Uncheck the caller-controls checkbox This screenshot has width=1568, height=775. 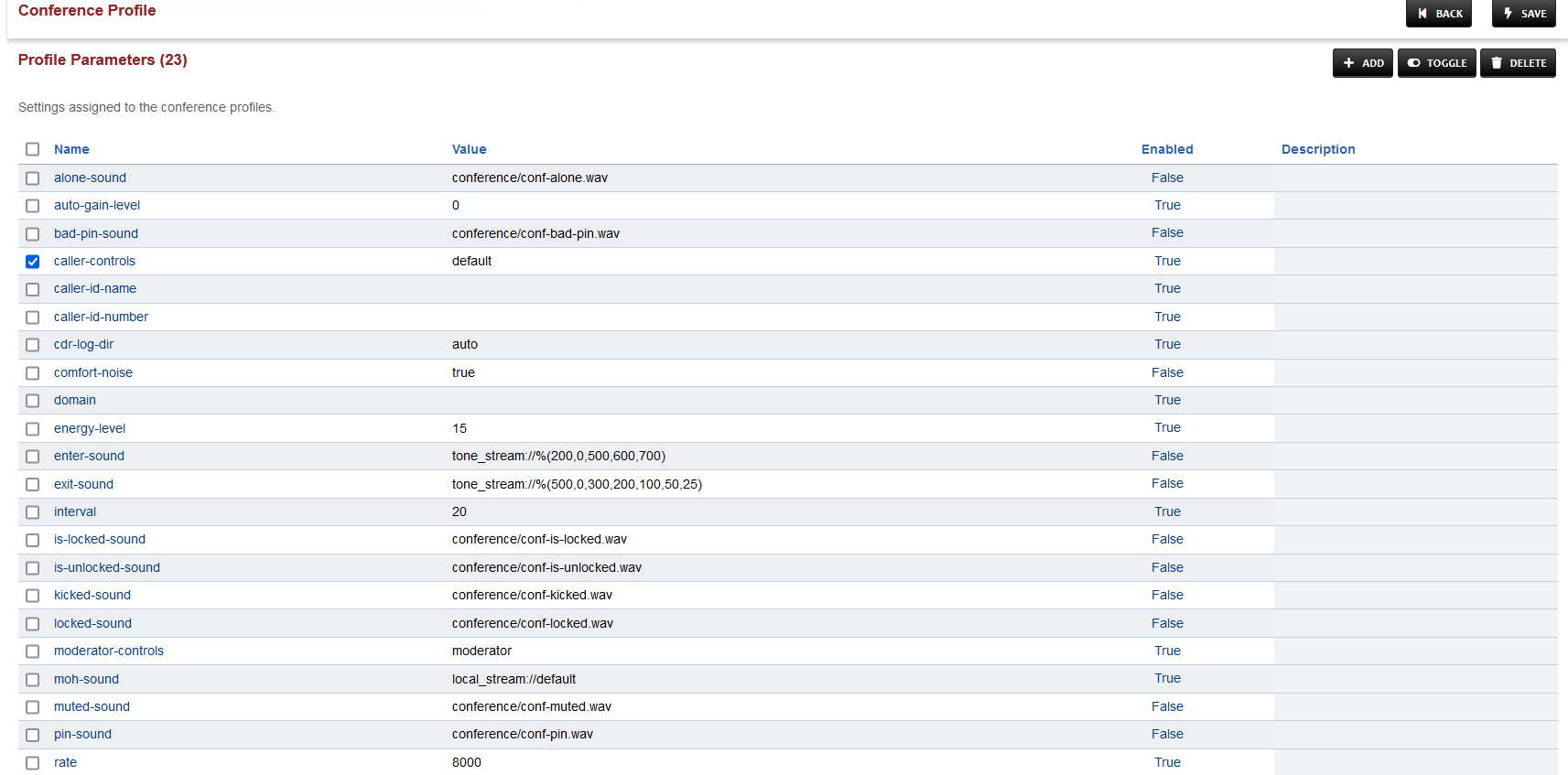[33, 262]
